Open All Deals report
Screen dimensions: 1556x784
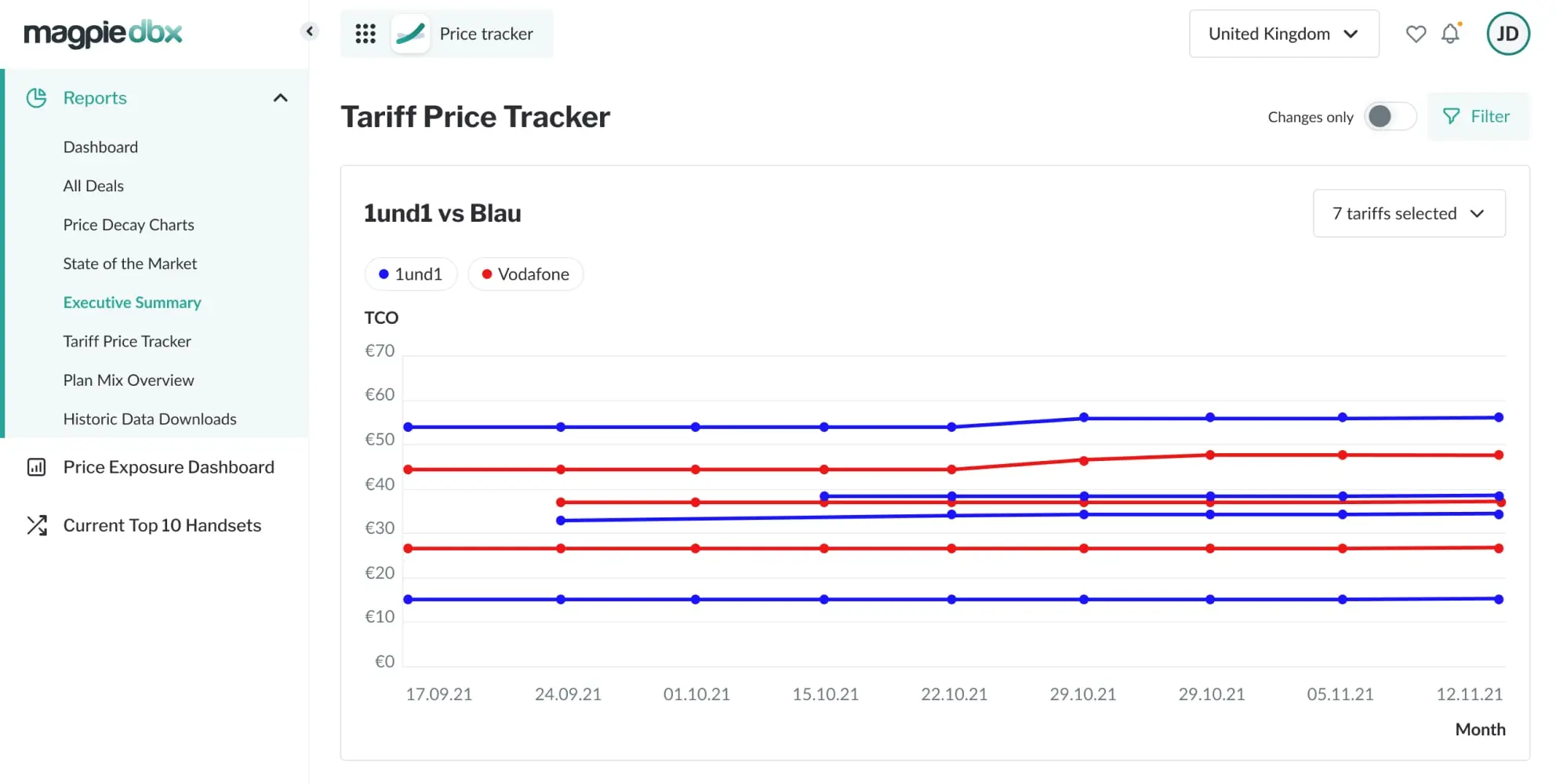point(93,186)
